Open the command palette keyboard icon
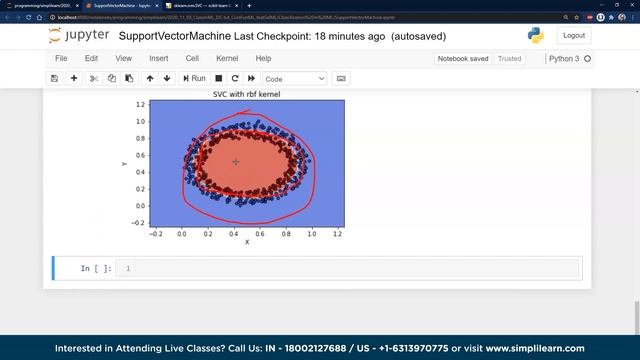The height and width of the screenshot is (360, 640). (341, 78)
